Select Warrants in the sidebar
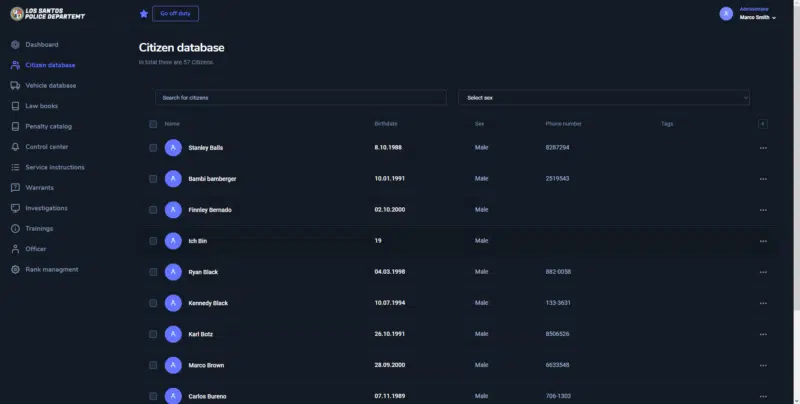800x404 pixels. pyautogui.click(x=39, y=188)
